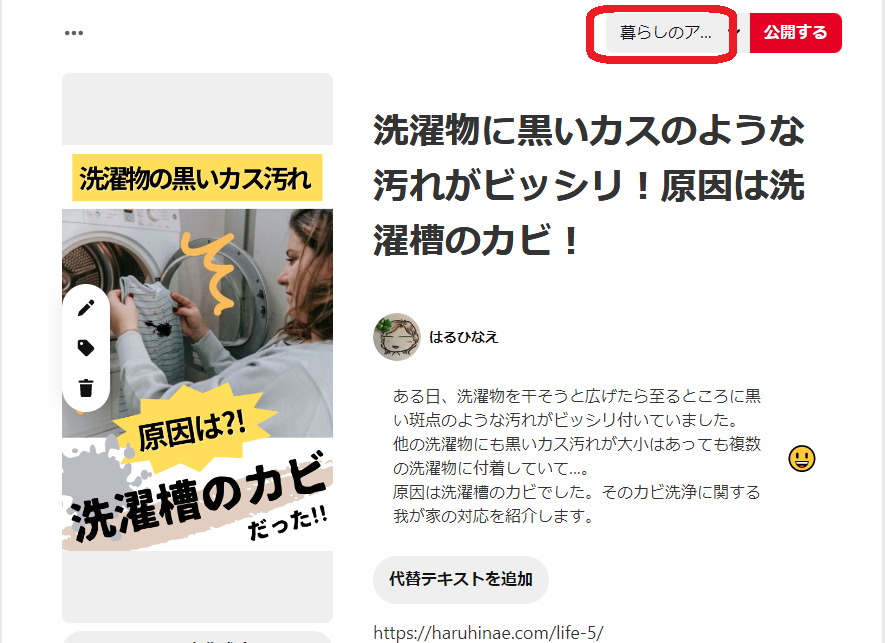
Task: Click the tag products icon
Action: [86, 348]
